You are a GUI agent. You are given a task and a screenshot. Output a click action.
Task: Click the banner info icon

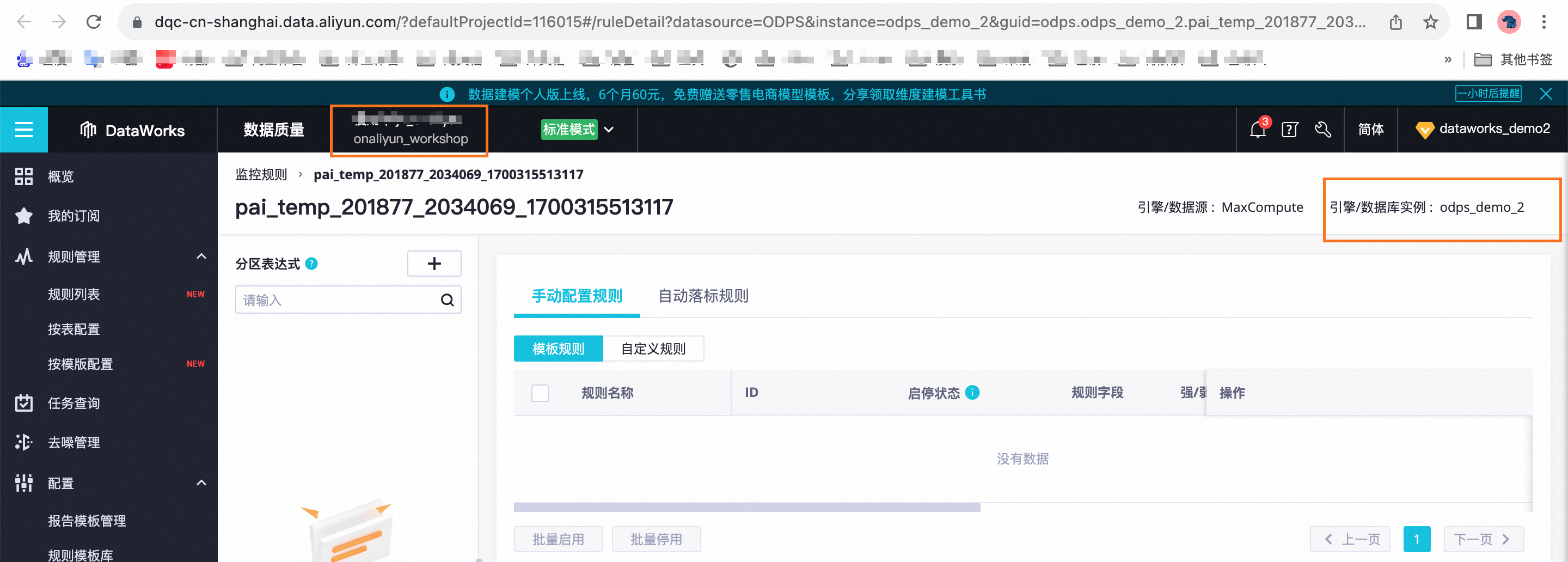448,94
